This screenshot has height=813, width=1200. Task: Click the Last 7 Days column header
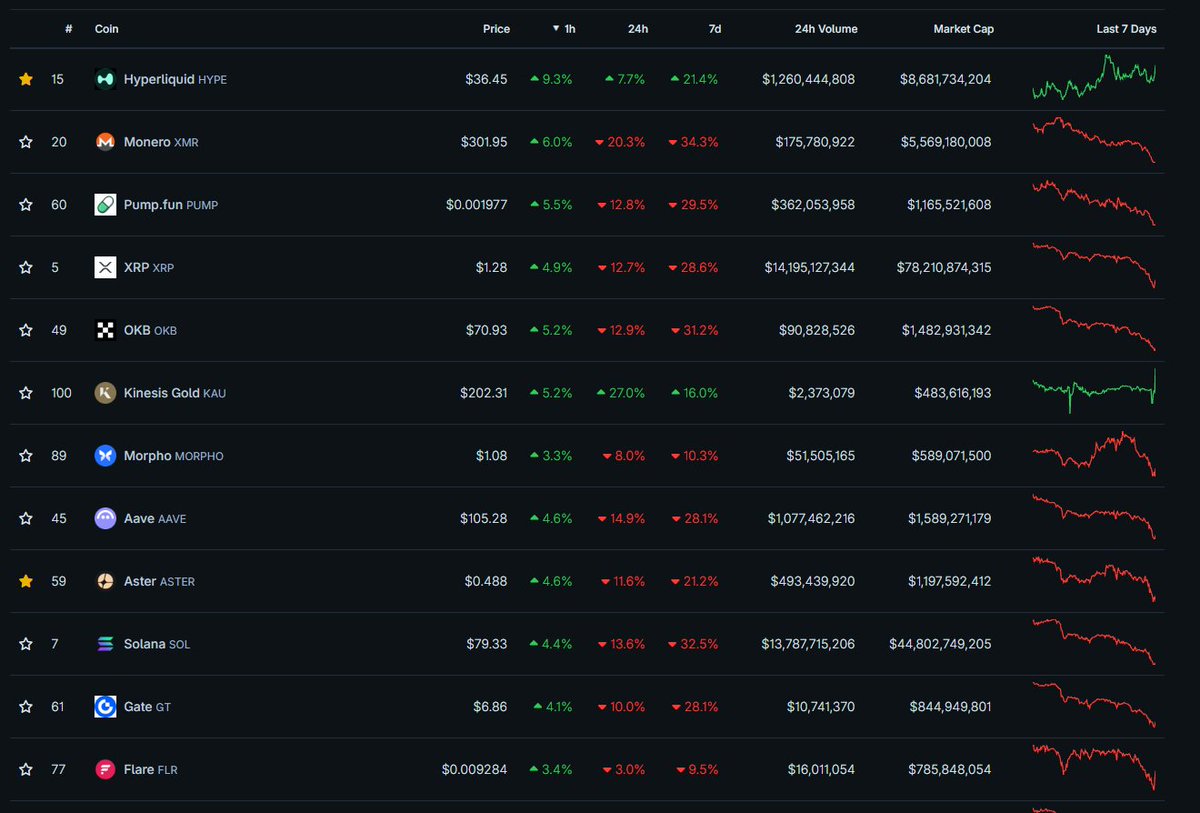(1126, 29)
